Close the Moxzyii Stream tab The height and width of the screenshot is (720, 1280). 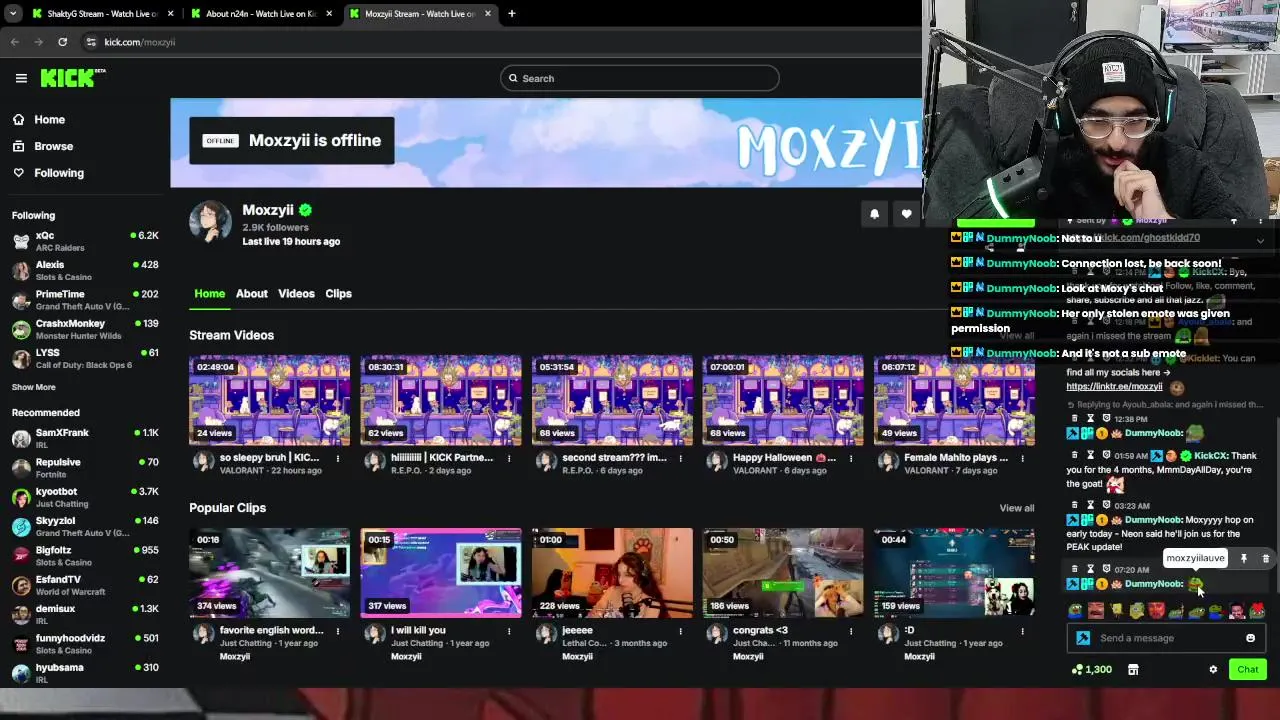[487, 14]
